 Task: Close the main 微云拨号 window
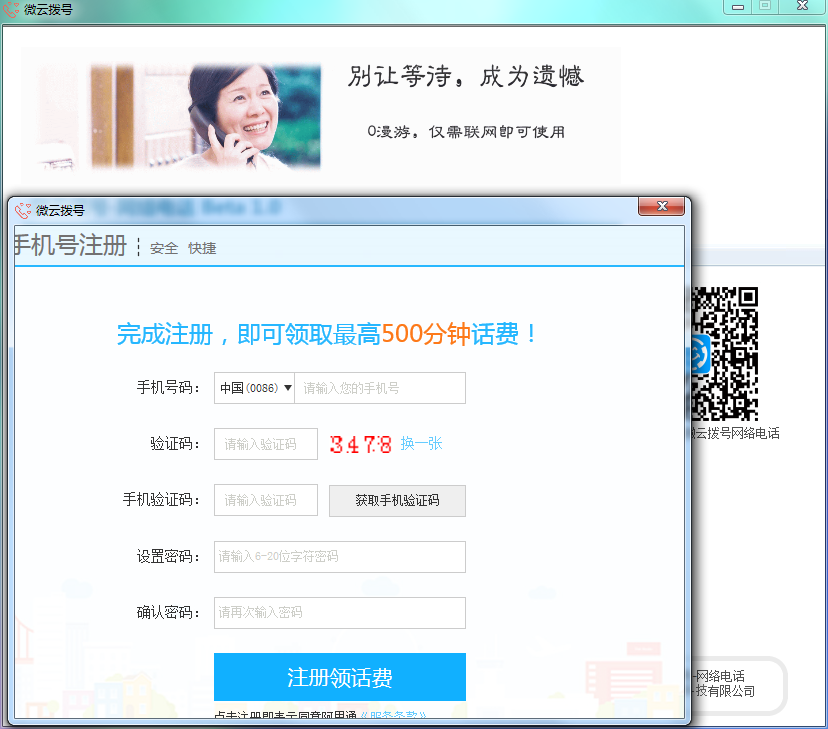click(802, 6)
